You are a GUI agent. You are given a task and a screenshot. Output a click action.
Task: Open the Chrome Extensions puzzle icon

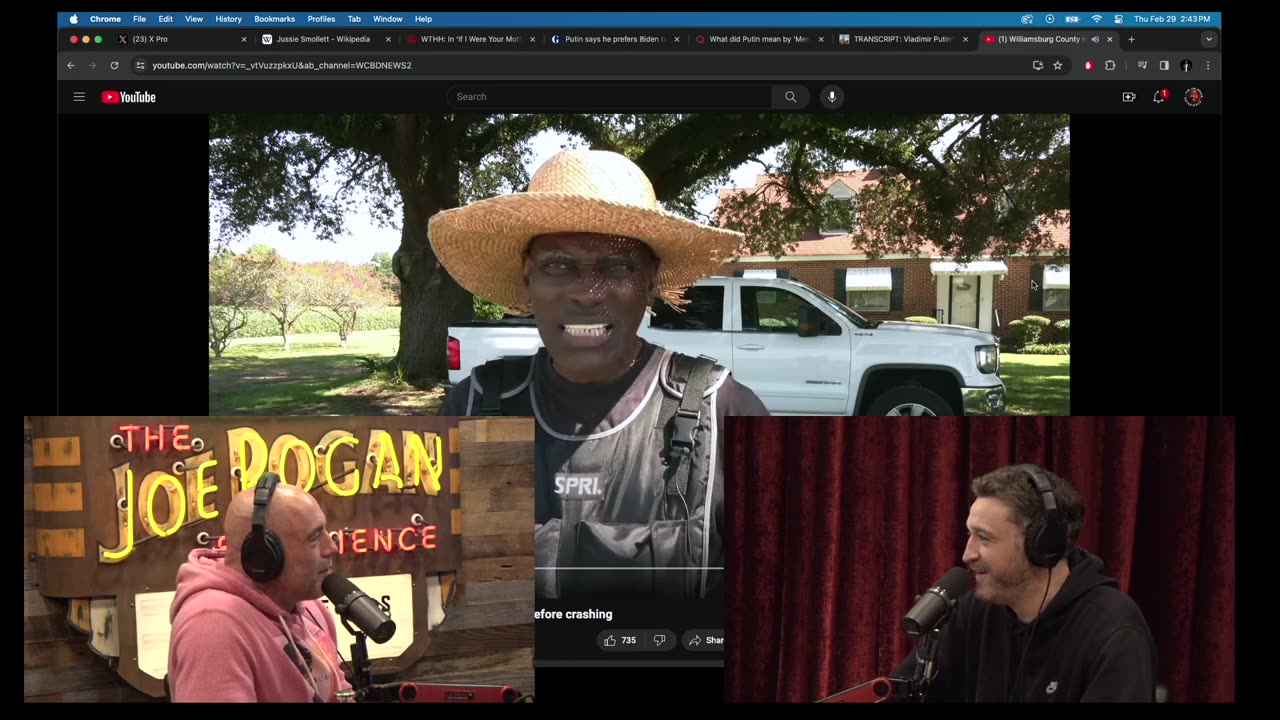pos(1110,65)
